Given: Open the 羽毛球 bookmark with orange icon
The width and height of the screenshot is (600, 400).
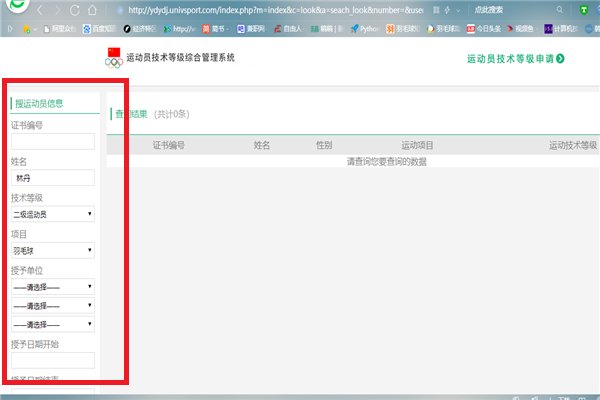Looking at the screenshot, I should pos(403,29).
